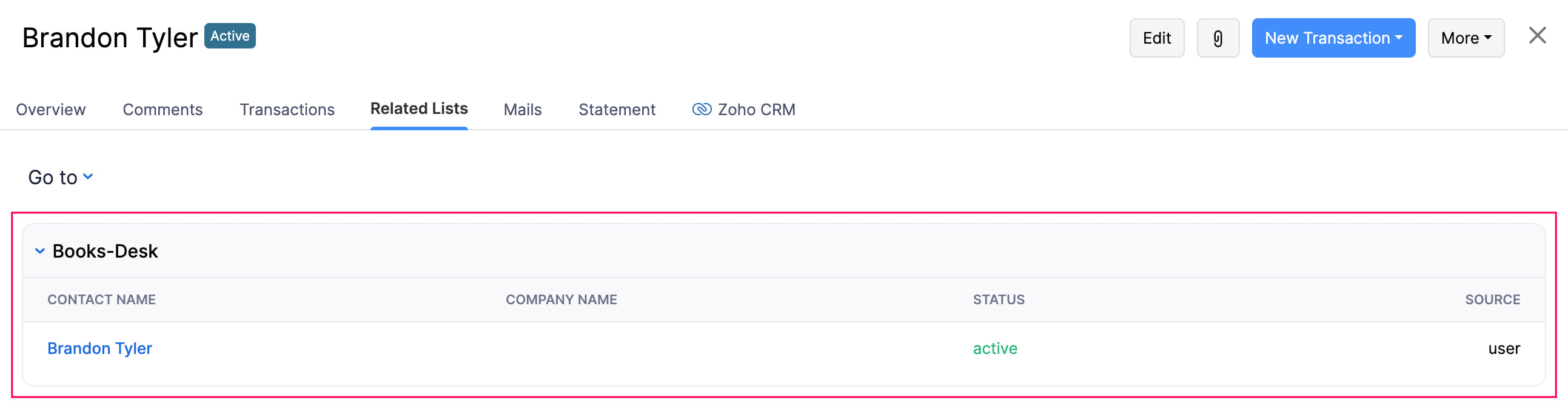The width and height of the screenshot is (1568, 417).
Task: Click the Source column header
Action: [x=1492, y=299]
